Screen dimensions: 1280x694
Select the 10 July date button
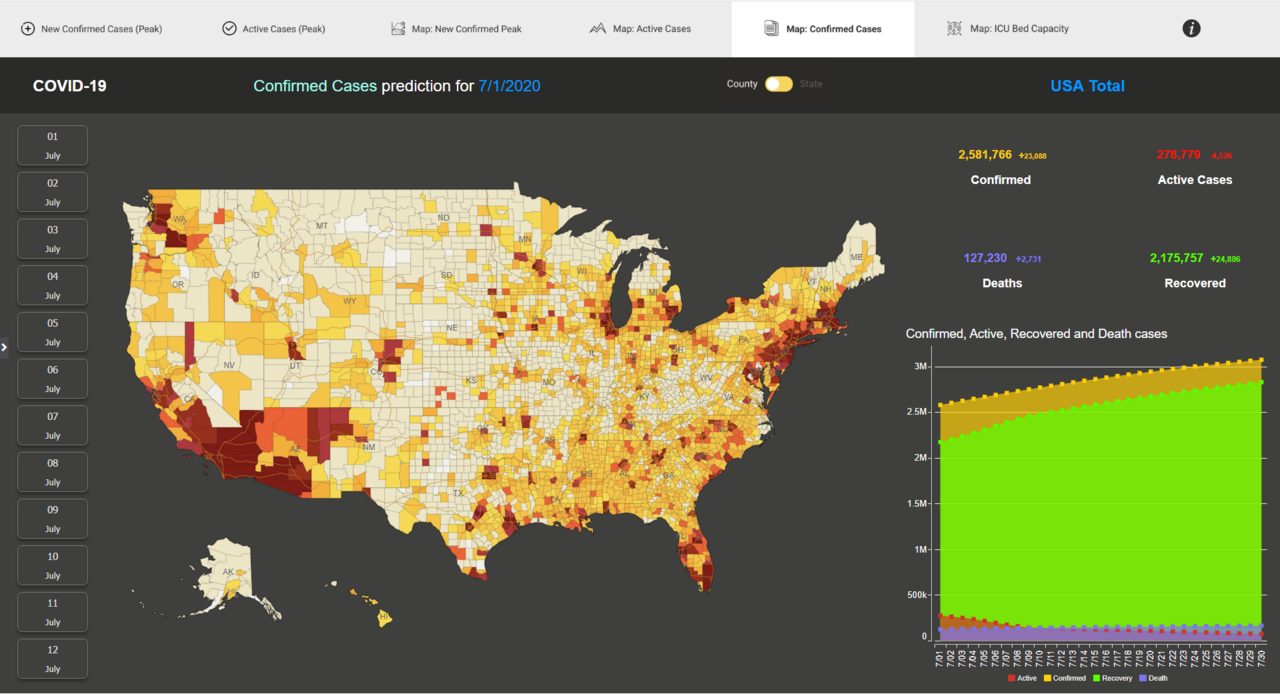[x=53, y=565]
